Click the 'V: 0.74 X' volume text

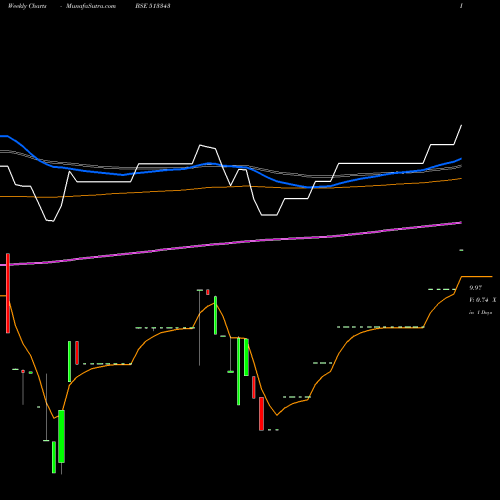coord(483,300)
